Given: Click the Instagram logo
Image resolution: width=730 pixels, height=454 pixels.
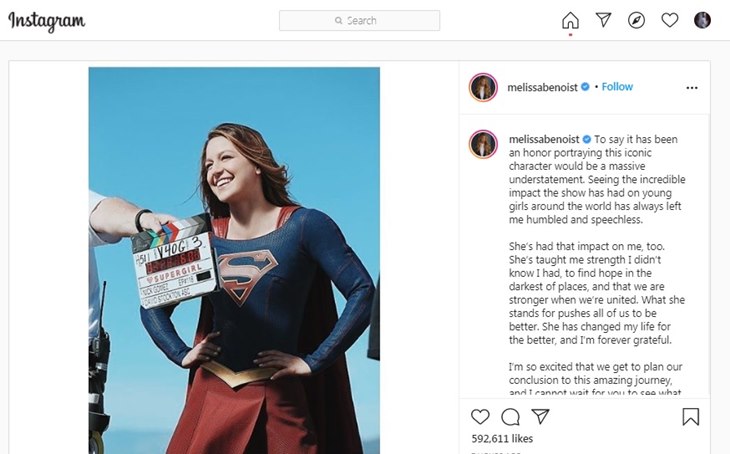Looking at the screenshot, I should tap(47, 20).
